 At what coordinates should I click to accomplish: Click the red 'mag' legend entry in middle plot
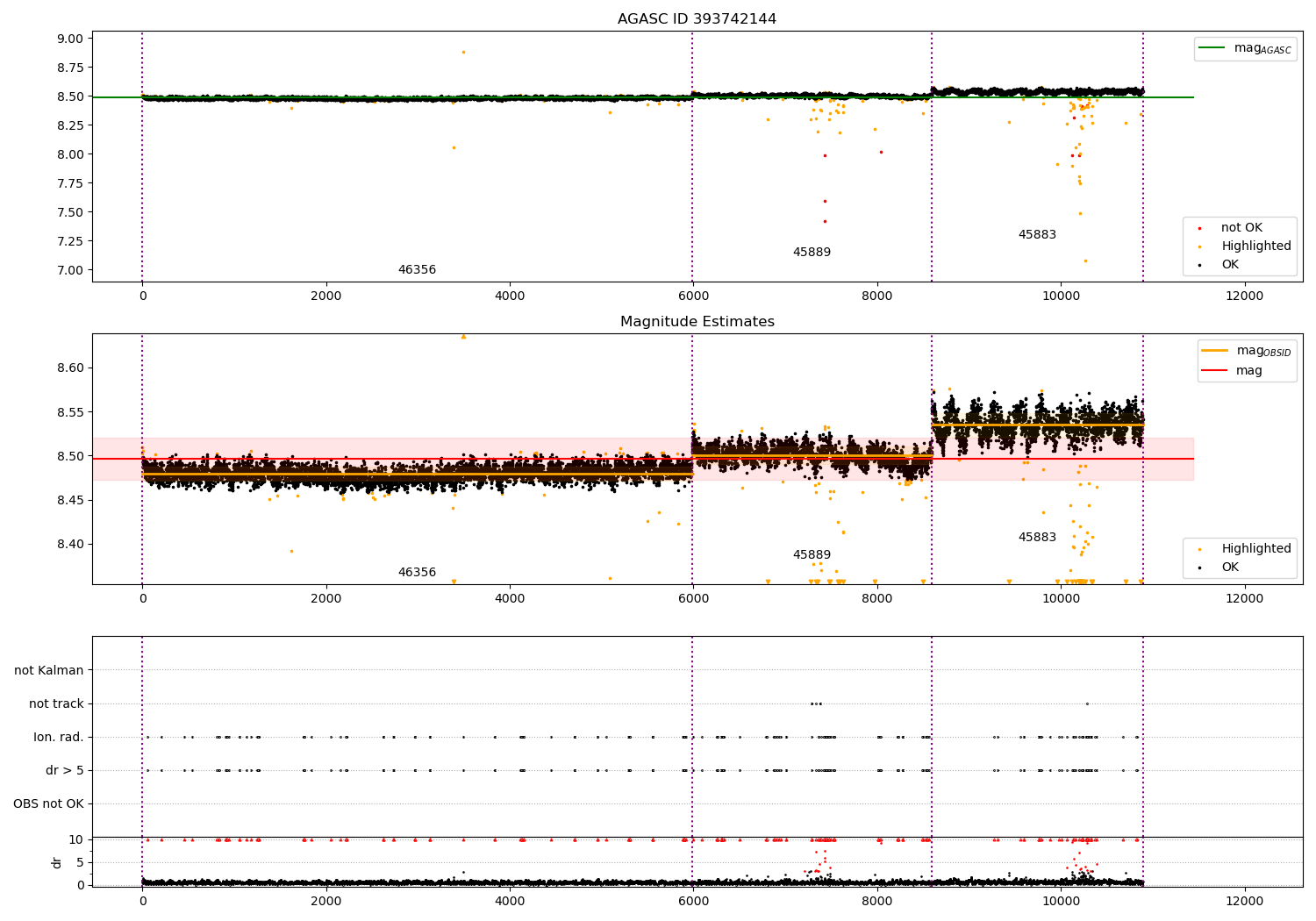(1232, 371)
